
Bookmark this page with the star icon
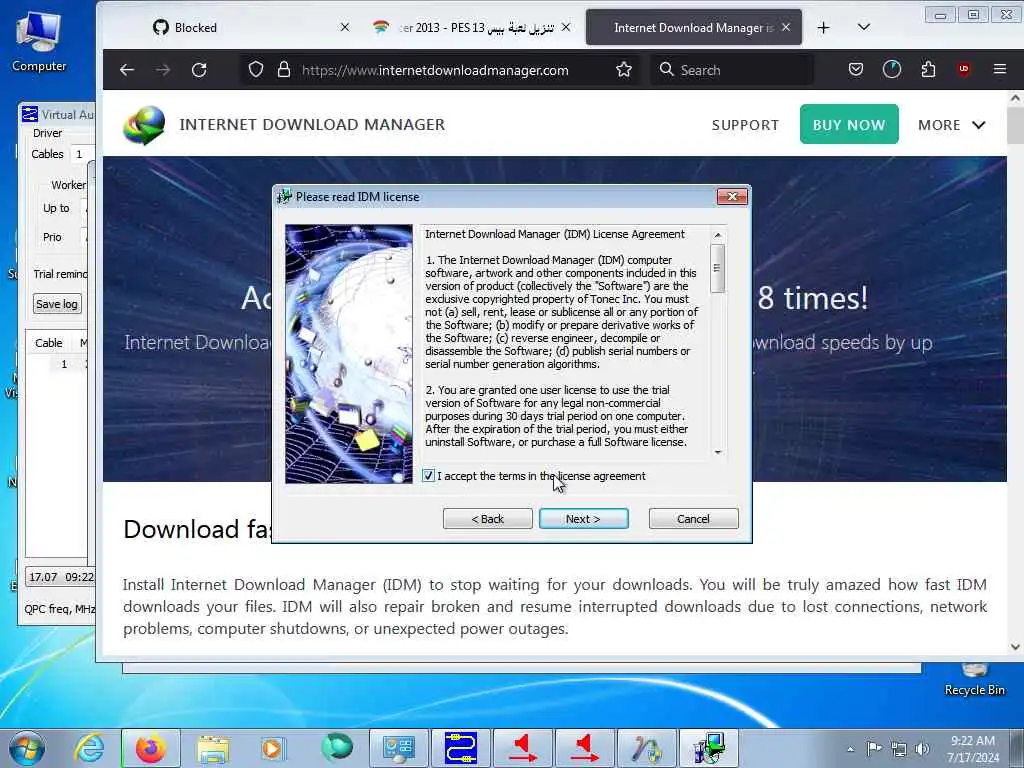coord(624,69)
